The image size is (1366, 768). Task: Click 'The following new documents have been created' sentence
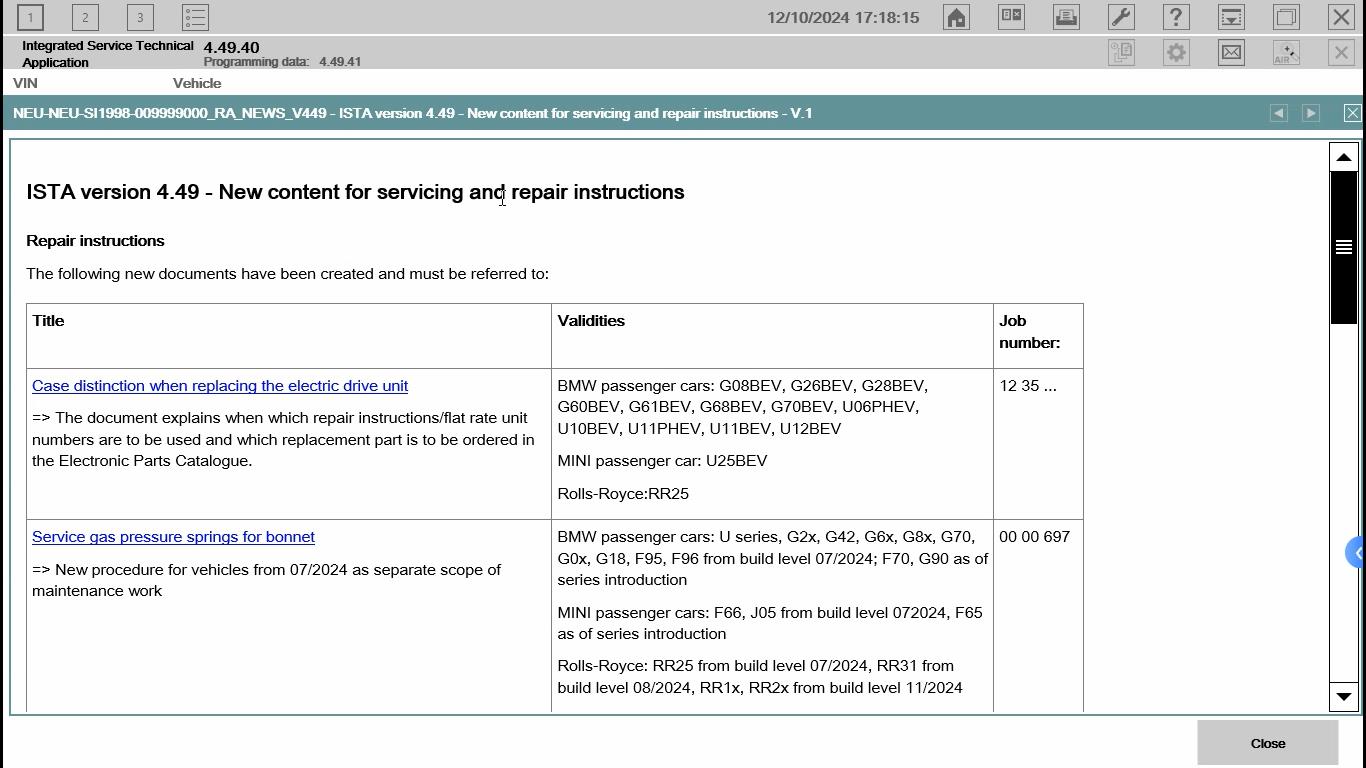287,274
